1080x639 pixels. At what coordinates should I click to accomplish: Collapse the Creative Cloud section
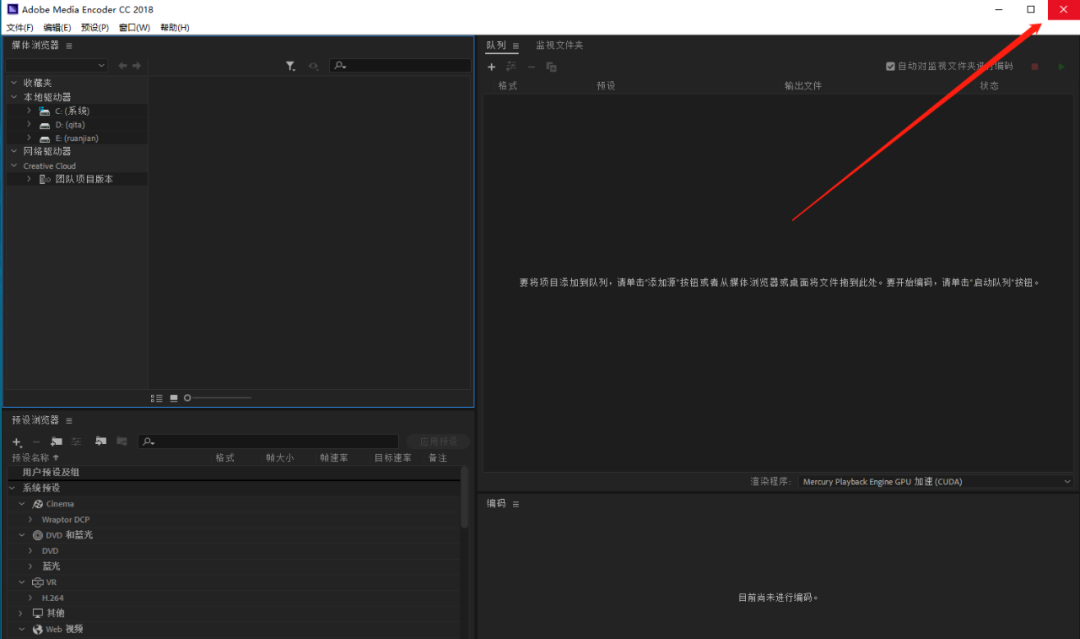coord(14,165)
